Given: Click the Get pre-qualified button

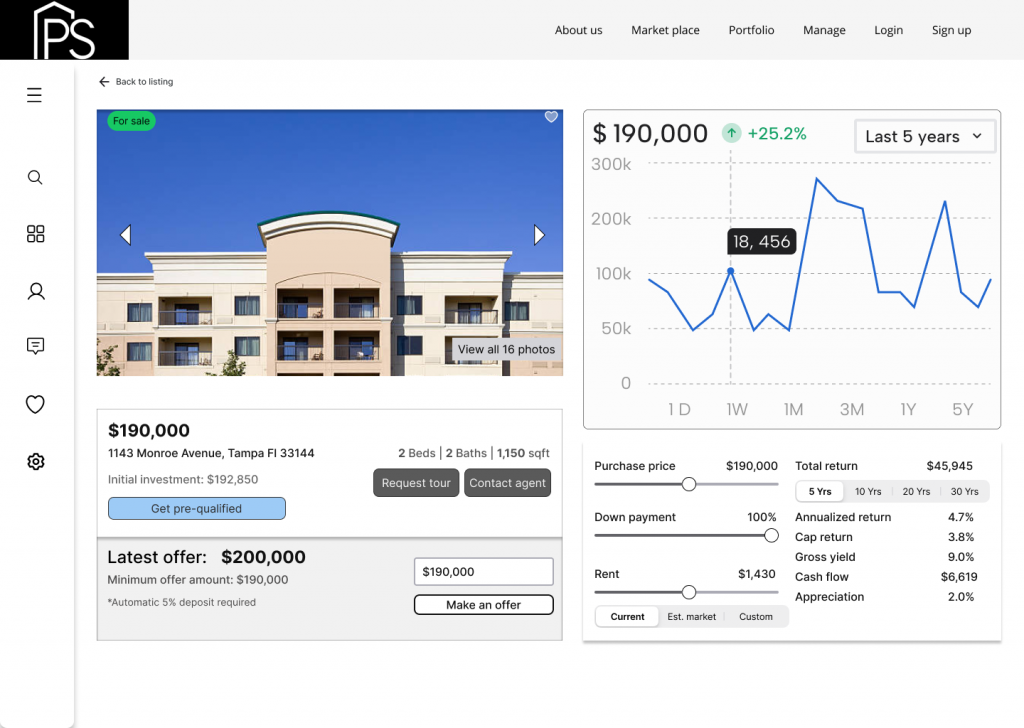Looking at the screenshot, I should (x=196, y=508).
